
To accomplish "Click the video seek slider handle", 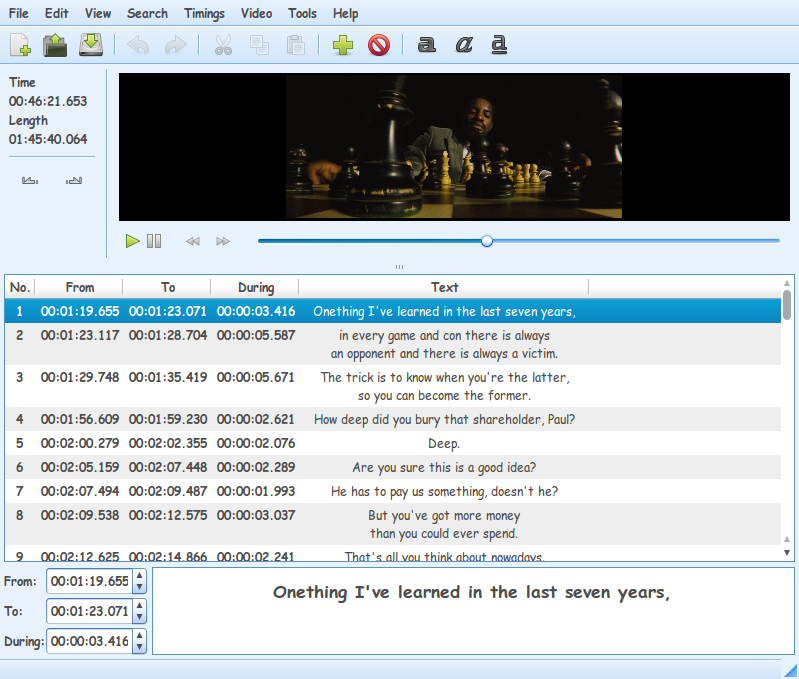I will (x=487, y=241).
